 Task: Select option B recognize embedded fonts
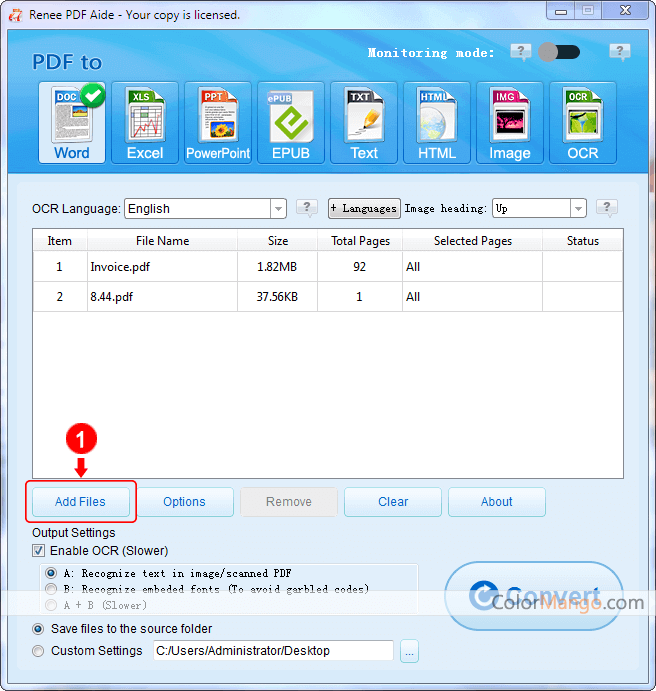tap(51, 589)
